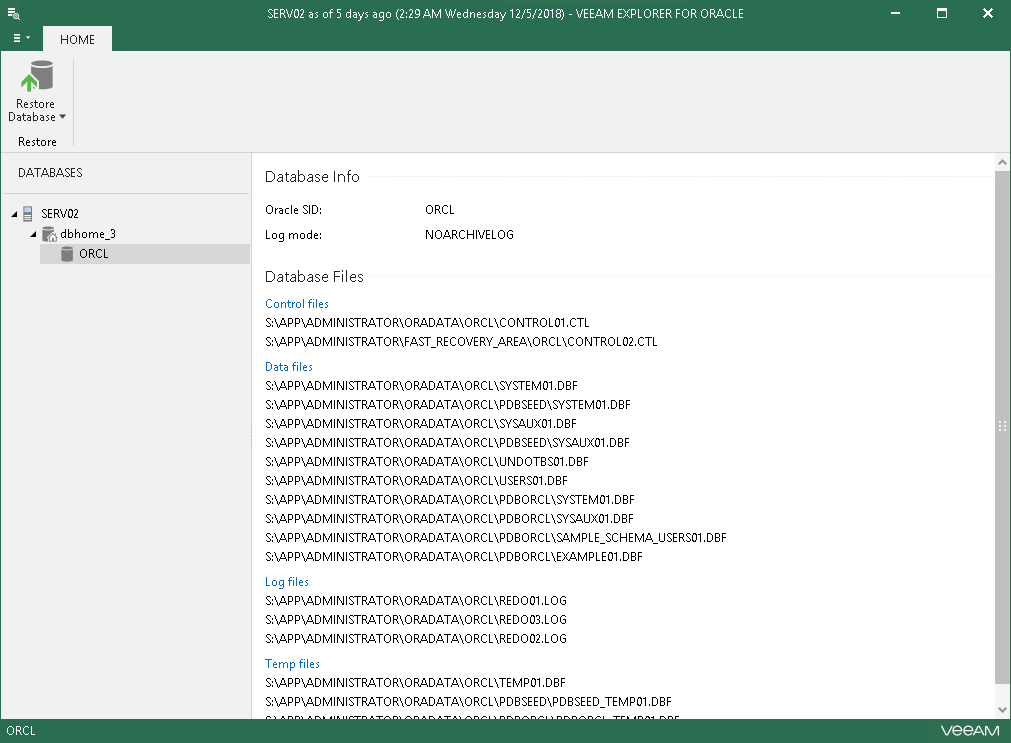1011x743 pixels.
Task: Switch to the HOME ribbon tab
Action: pyautogui.click(x=77, y=39)
